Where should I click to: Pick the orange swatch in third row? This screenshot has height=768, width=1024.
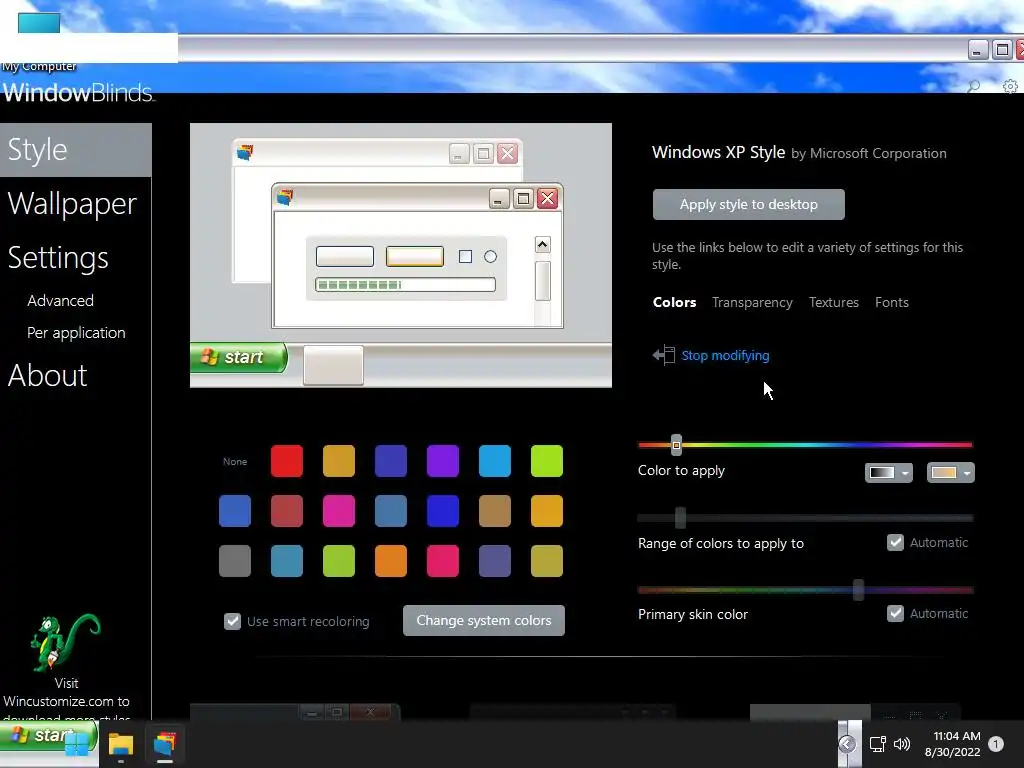point(391,561)
